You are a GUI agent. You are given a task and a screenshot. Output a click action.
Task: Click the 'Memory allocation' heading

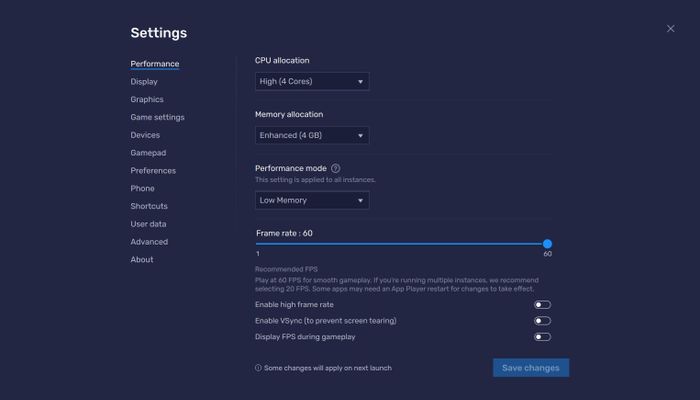pos(289,114)
